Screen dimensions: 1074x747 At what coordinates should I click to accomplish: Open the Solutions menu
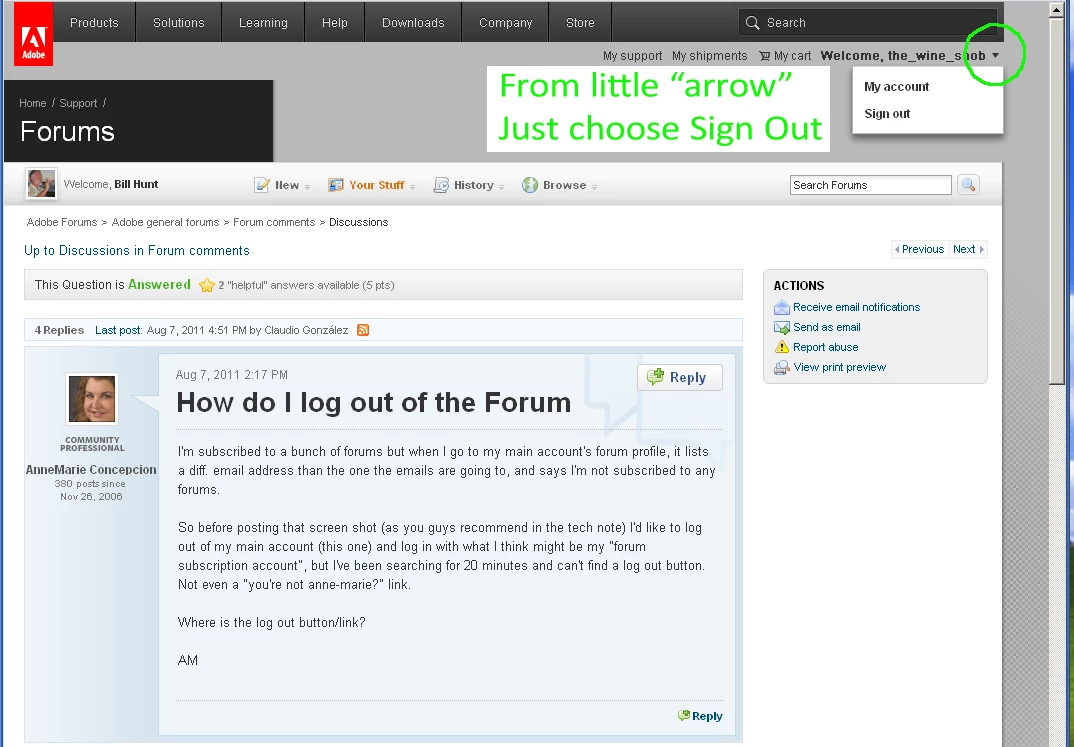point(179,23)
